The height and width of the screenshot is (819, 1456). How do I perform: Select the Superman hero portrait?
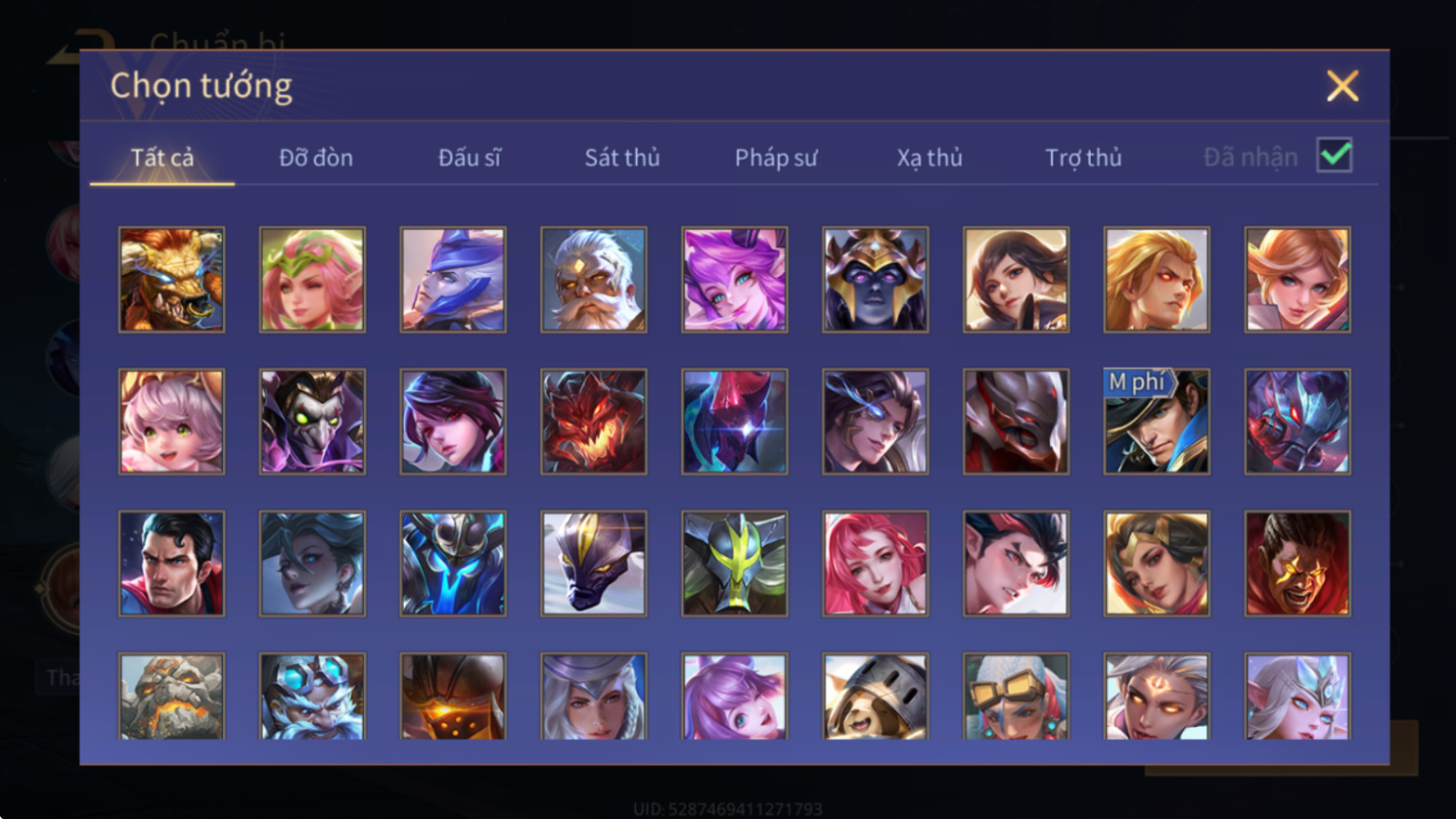click(x=171, y=564)
